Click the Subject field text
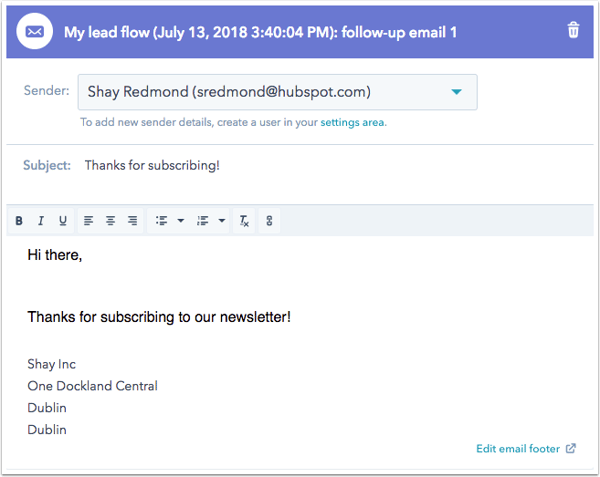The image size is (600, 477). click(x=152, y=165)
